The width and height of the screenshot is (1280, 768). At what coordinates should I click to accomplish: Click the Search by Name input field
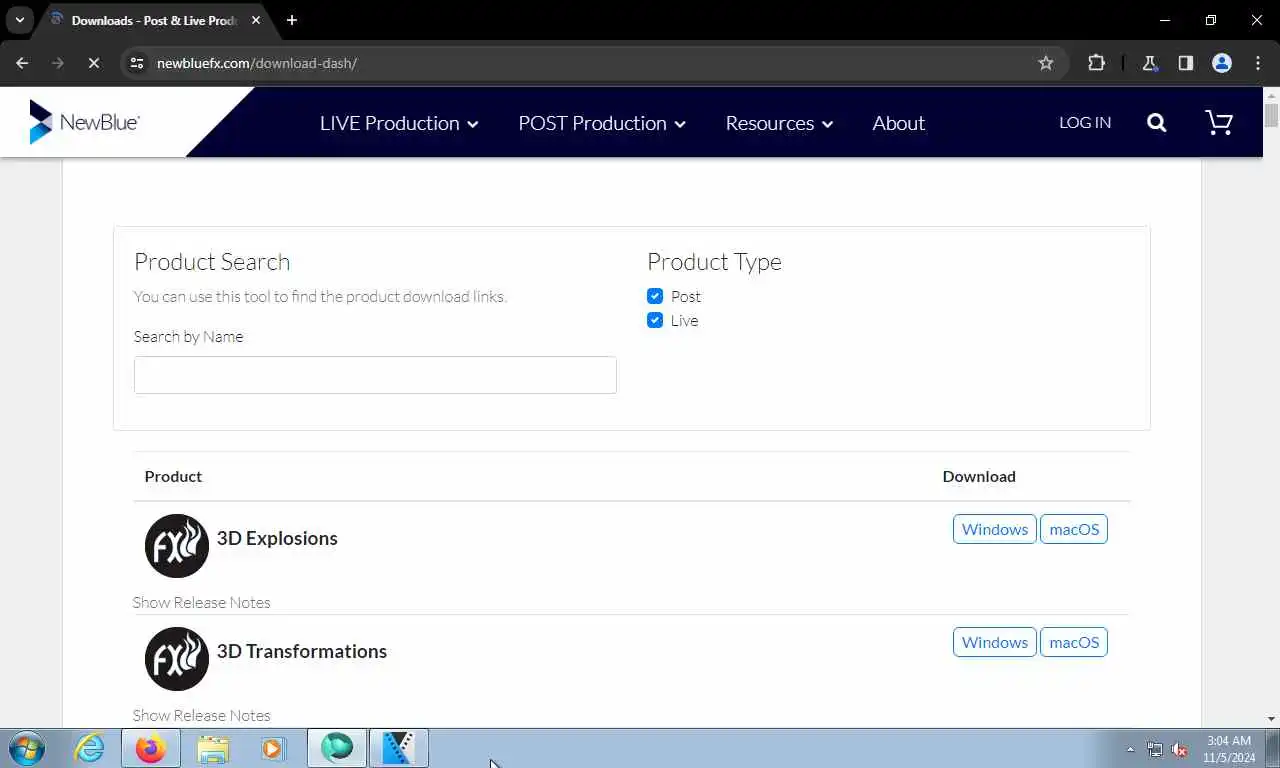pyautogui.click(x=375, y=375)
